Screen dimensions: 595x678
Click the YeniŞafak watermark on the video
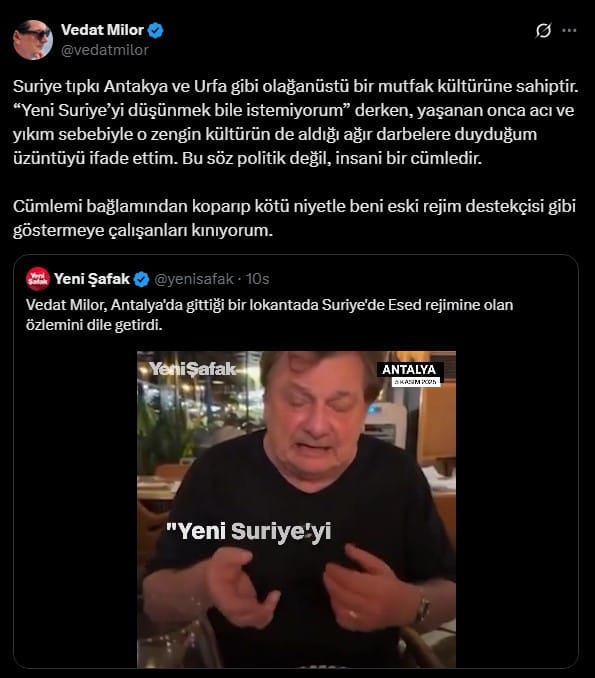193,369
